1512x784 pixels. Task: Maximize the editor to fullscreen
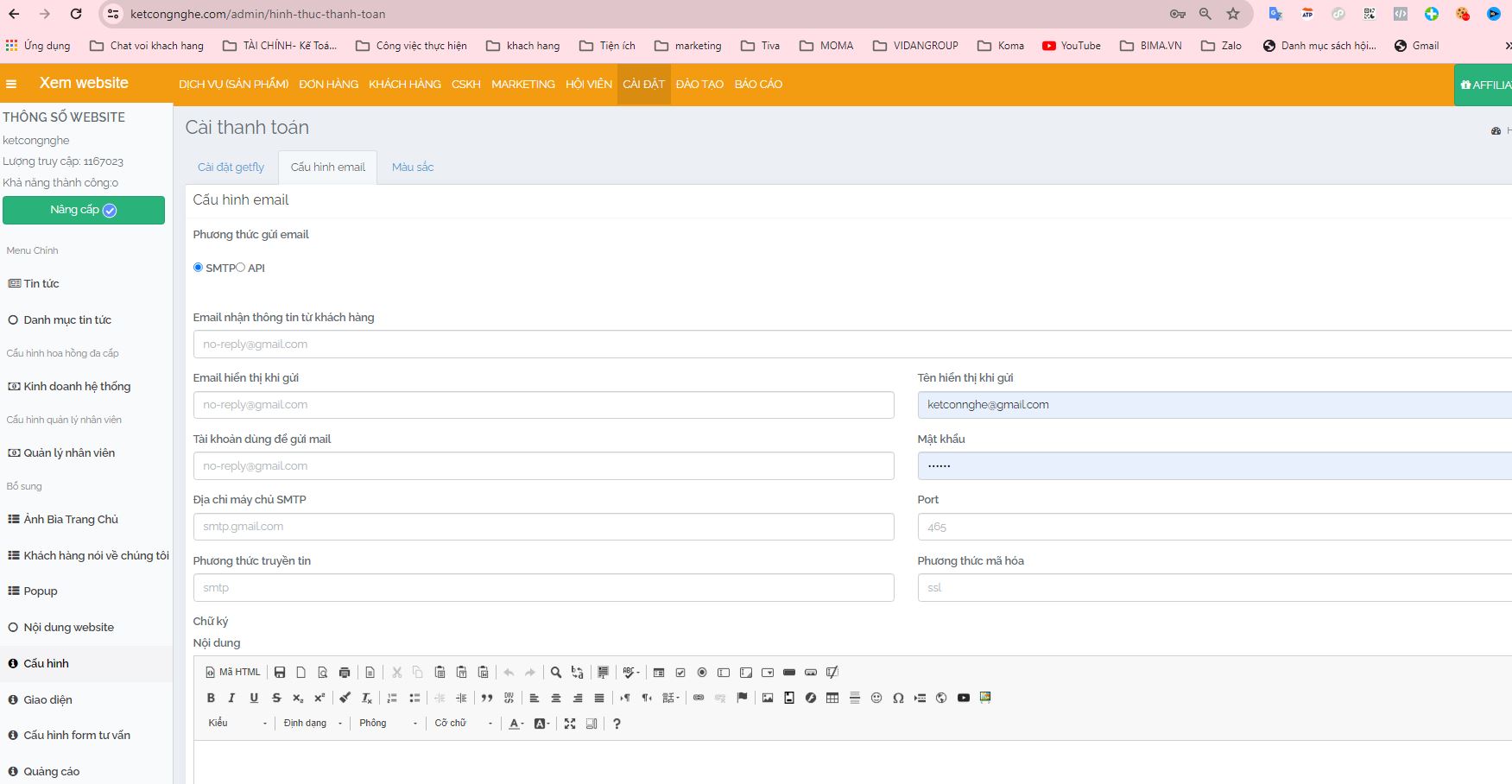[570, 724]
